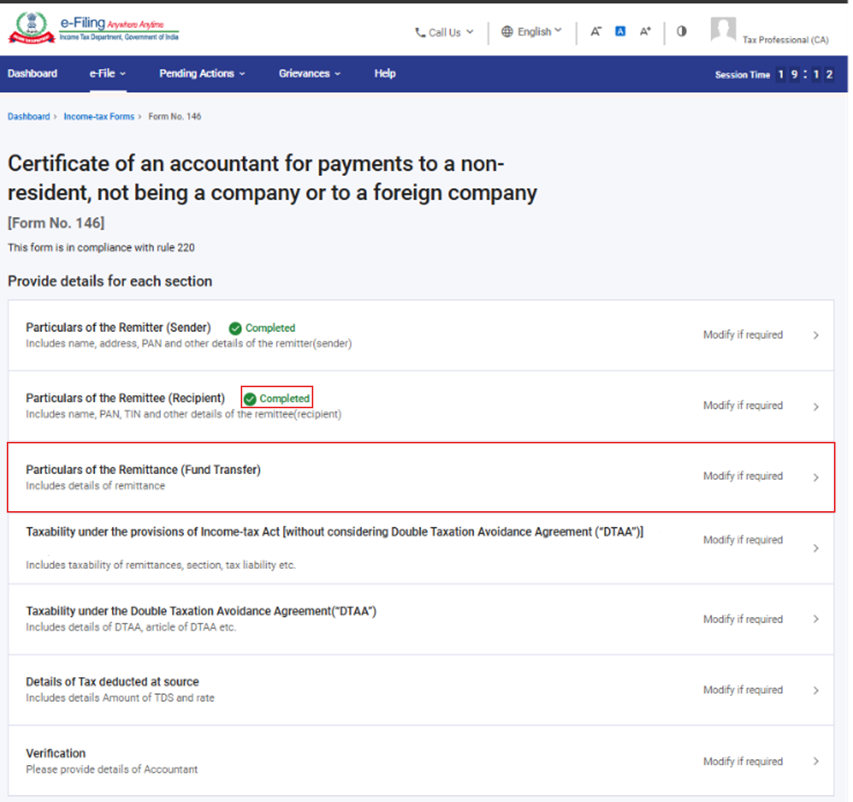
Task: Decrease font size with small A icon
Action: [595, 32]
